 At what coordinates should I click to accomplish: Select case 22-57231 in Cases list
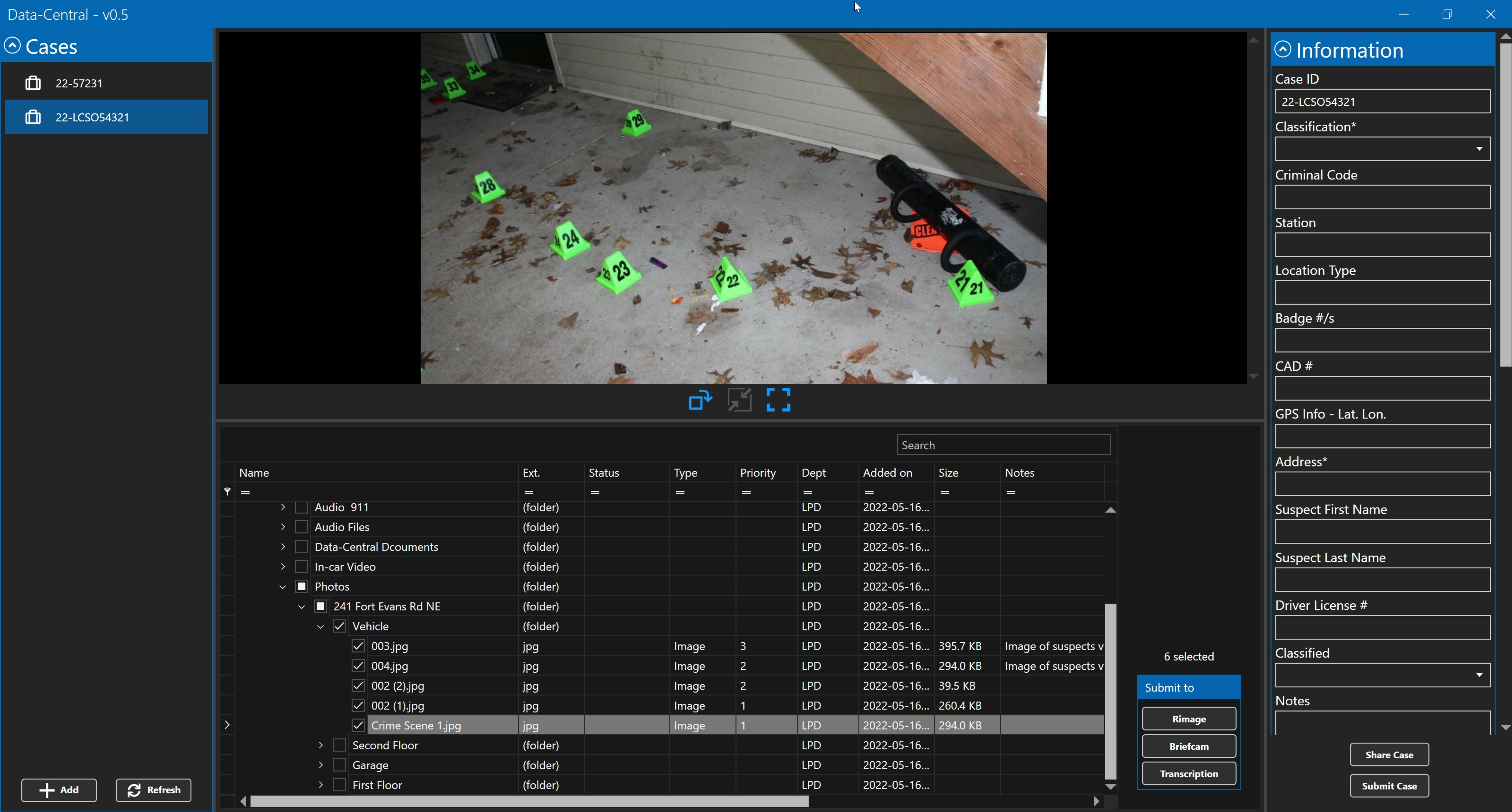click(x=106, y=83)
